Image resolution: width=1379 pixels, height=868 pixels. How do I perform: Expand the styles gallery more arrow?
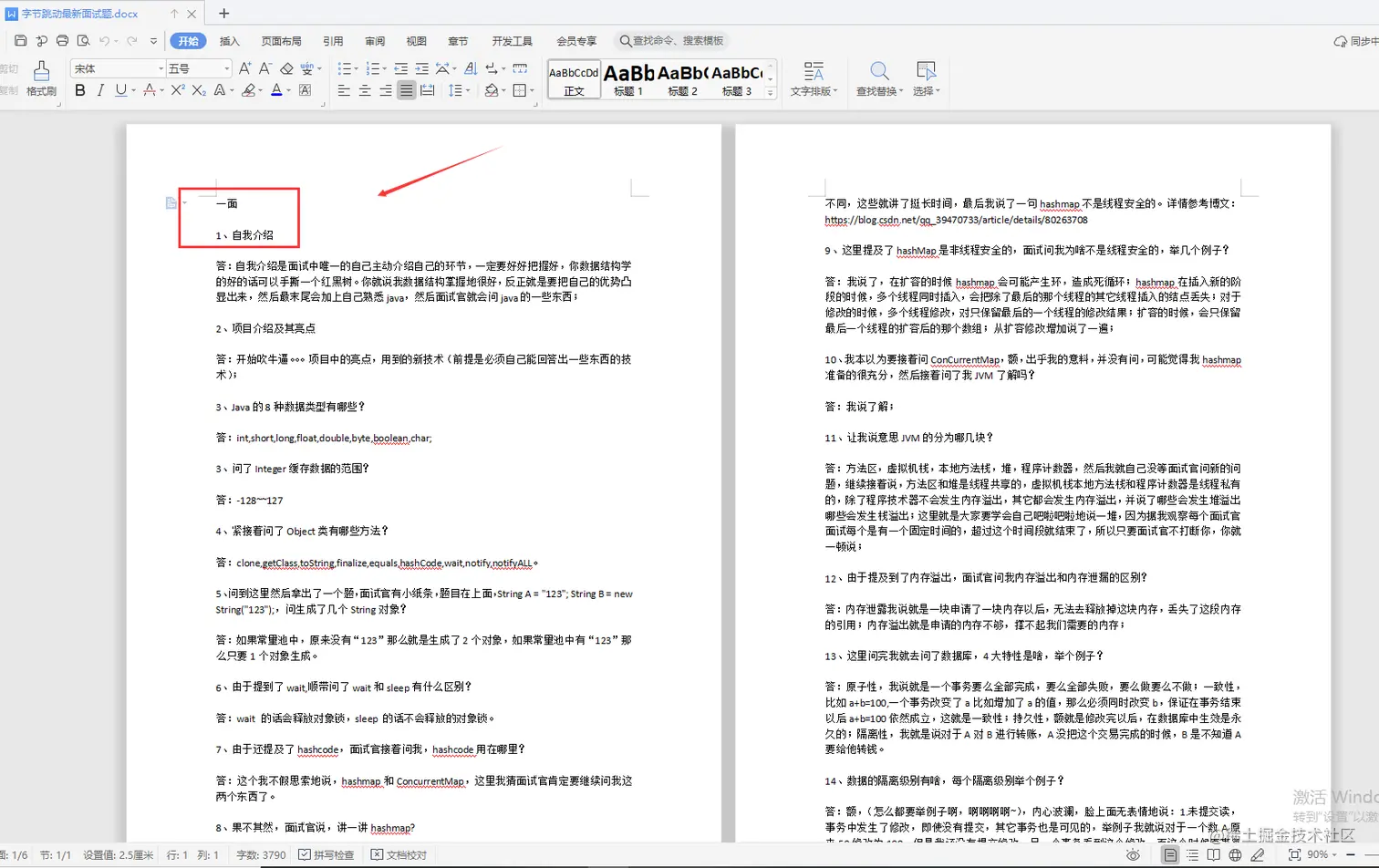[771, 93]
